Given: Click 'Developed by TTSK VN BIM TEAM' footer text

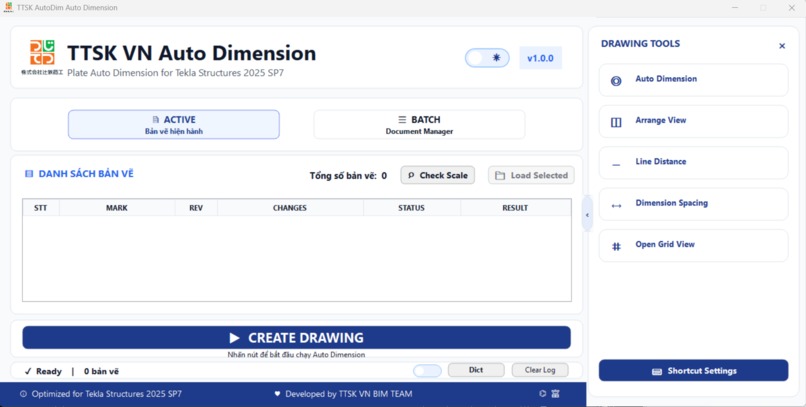Looking at the screenshot, I should 349,394.
